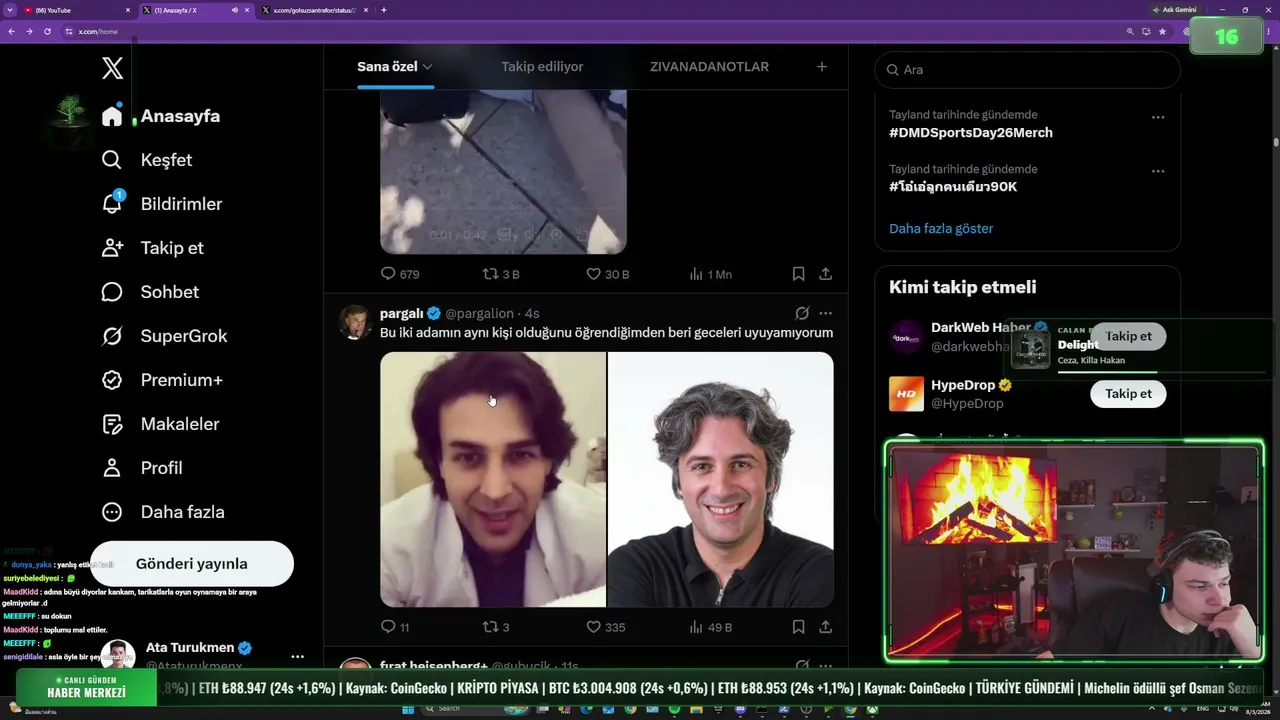
Task: Open #DMDSportsDay26Merch trending topic
Action: 971,132
